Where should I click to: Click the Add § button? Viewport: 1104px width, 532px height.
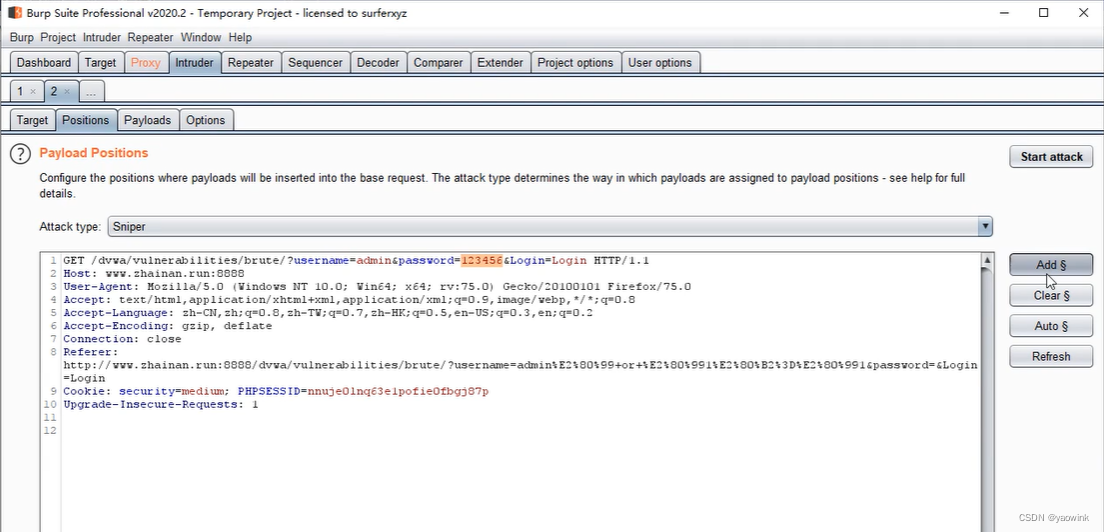tap(1051, 265)
